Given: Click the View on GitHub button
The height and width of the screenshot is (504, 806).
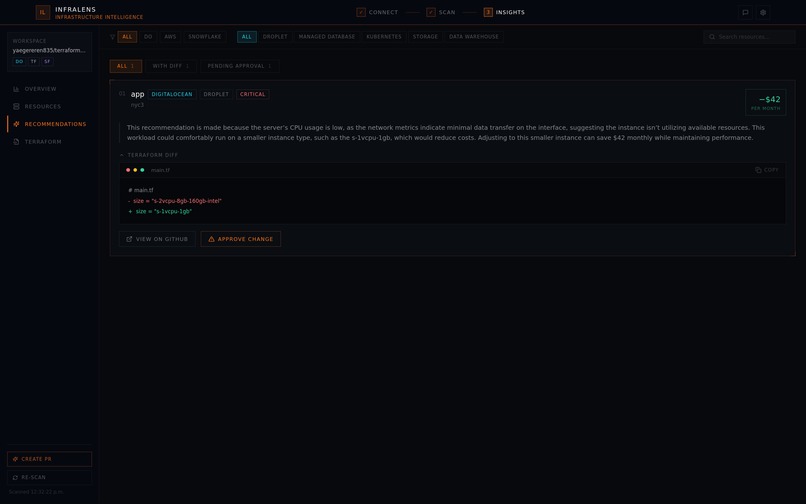Looking at the screenshot, I should point(157,239).
